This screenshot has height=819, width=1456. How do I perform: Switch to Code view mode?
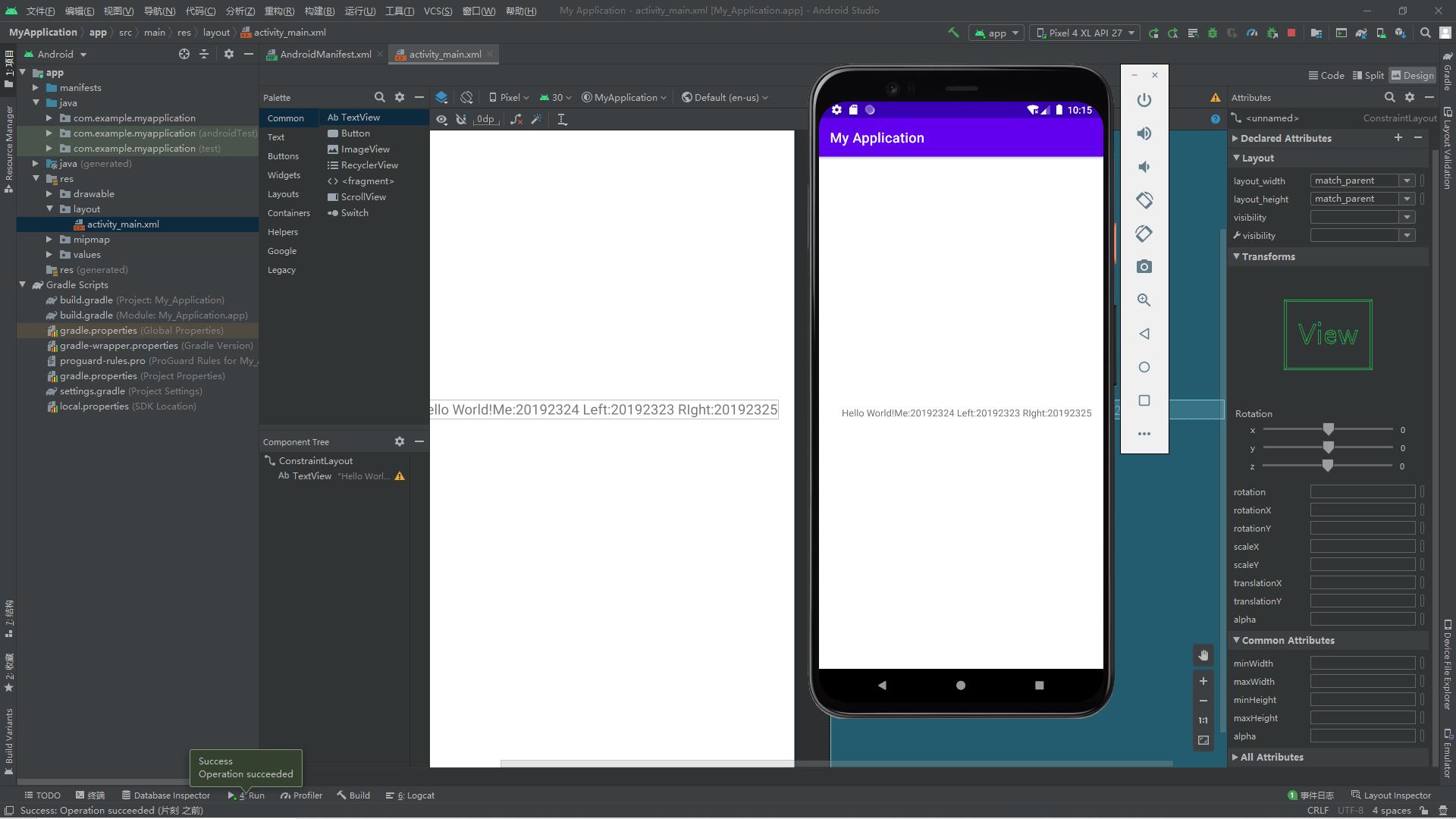coord(1326,75)
